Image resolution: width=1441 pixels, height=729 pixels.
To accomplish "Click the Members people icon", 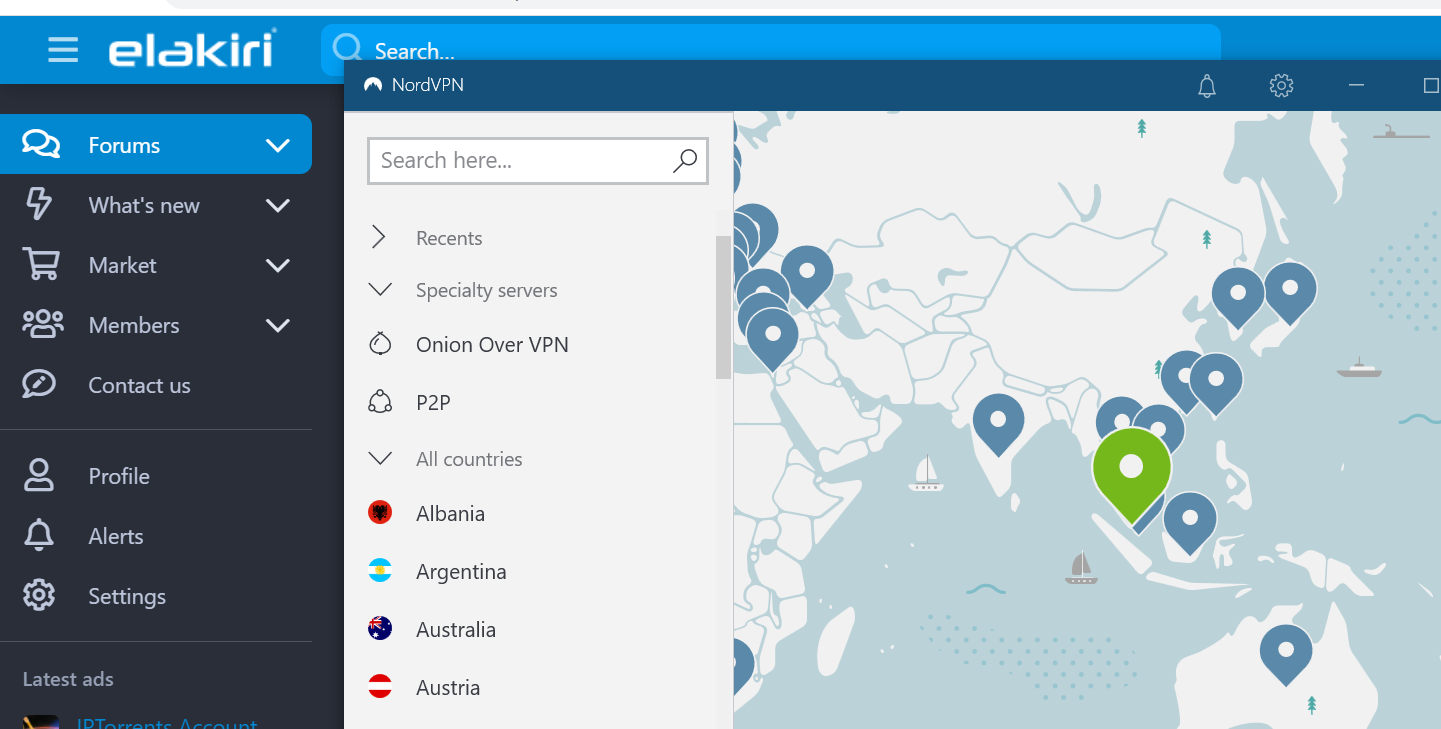I will (42, 324).
